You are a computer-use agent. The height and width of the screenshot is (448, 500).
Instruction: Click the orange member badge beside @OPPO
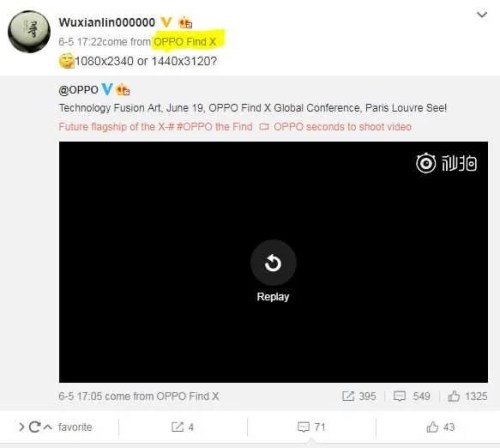click(122, 90)
